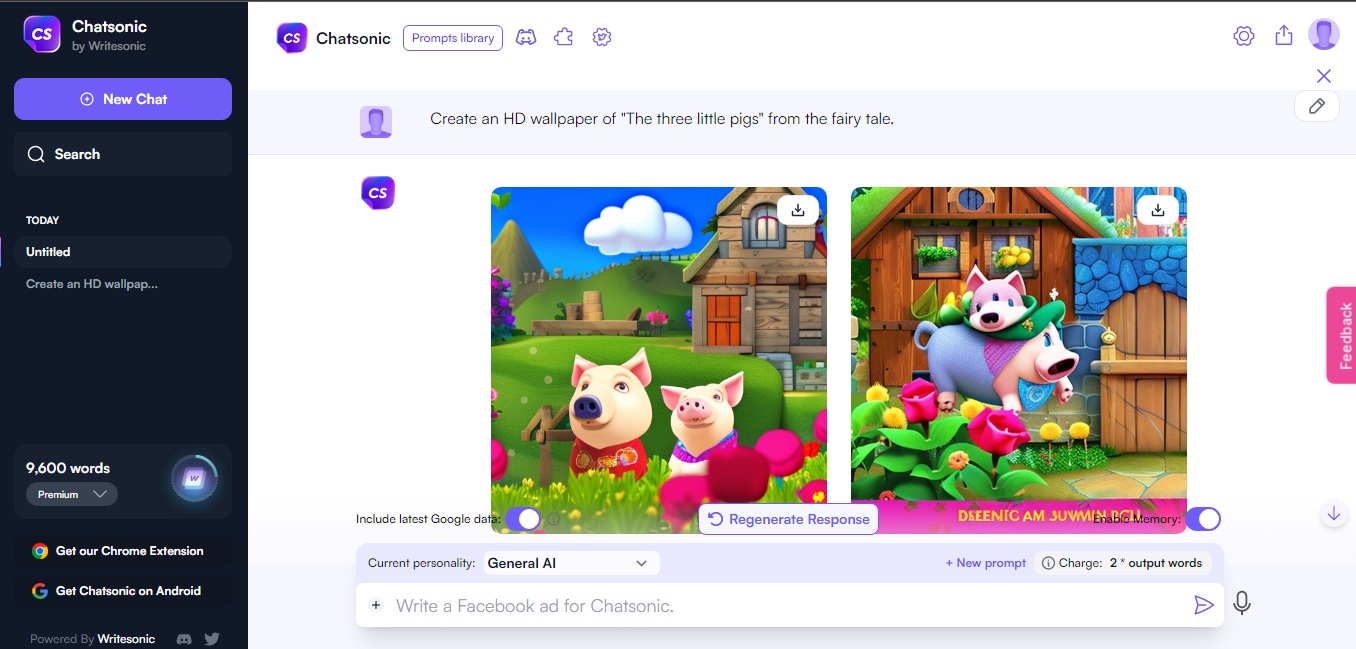This screenshot has height=649, width=1356.
Task: Click the gear badge icon beside the puzzle icon
Action: click(x=601, y=37)
